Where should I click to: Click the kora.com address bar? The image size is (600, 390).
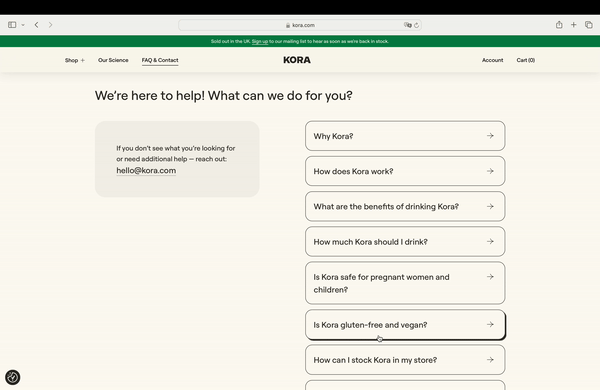[300, 25]
